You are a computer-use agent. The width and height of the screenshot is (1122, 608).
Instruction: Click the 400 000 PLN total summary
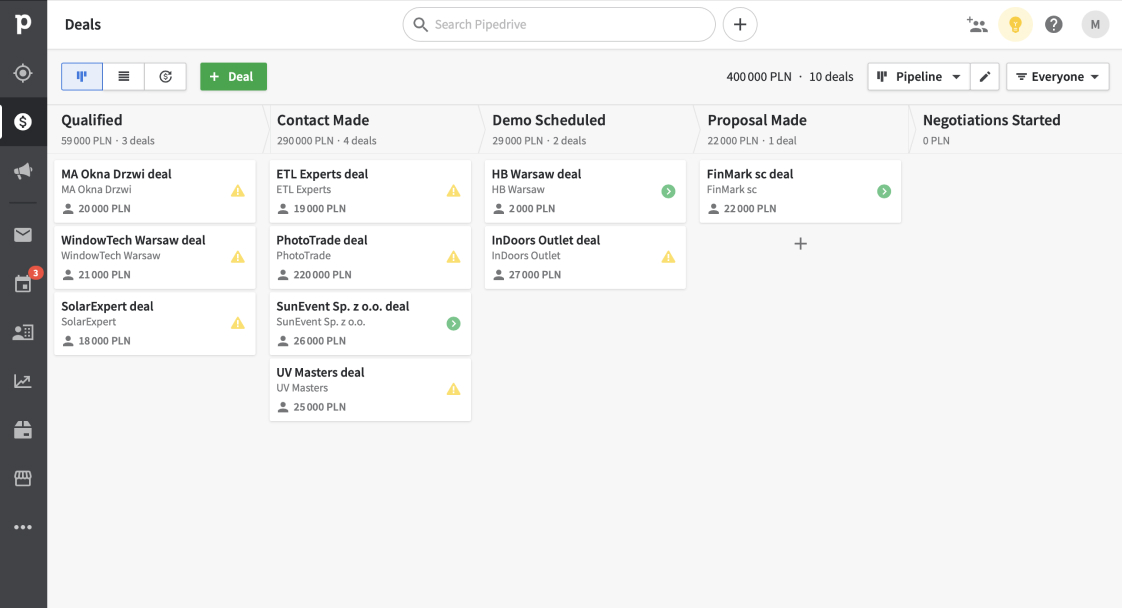coord(759,77)
